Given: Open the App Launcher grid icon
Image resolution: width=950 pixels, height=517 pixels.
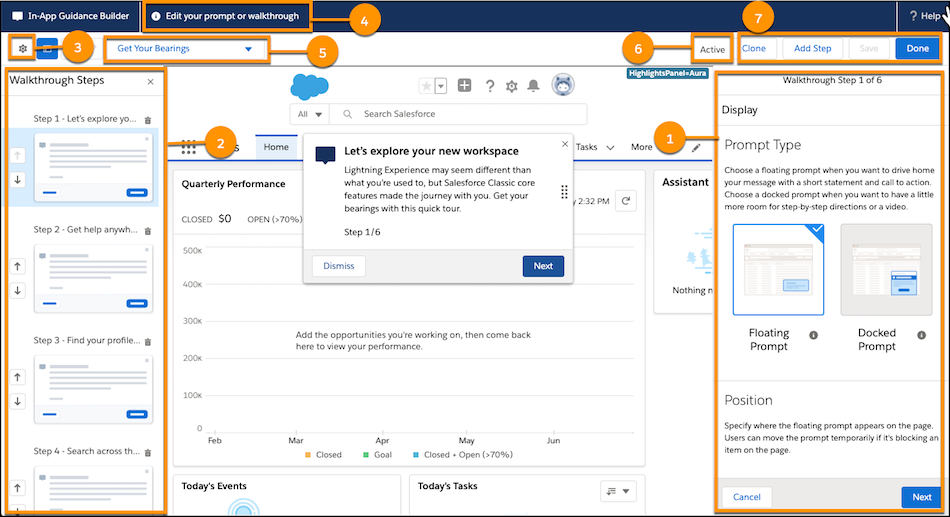Looking at the screenshot, I should [x=188, y=147].
